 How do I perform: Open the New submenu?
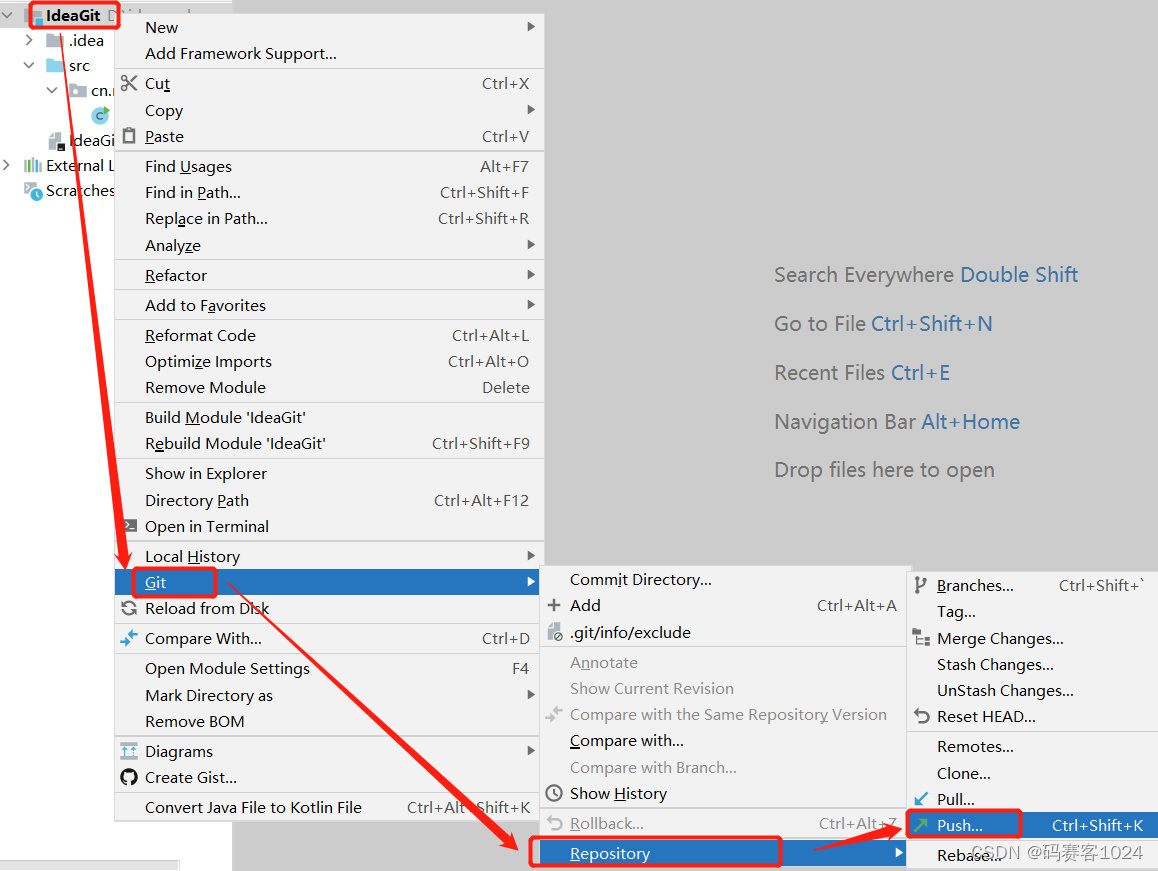(329, 27)
